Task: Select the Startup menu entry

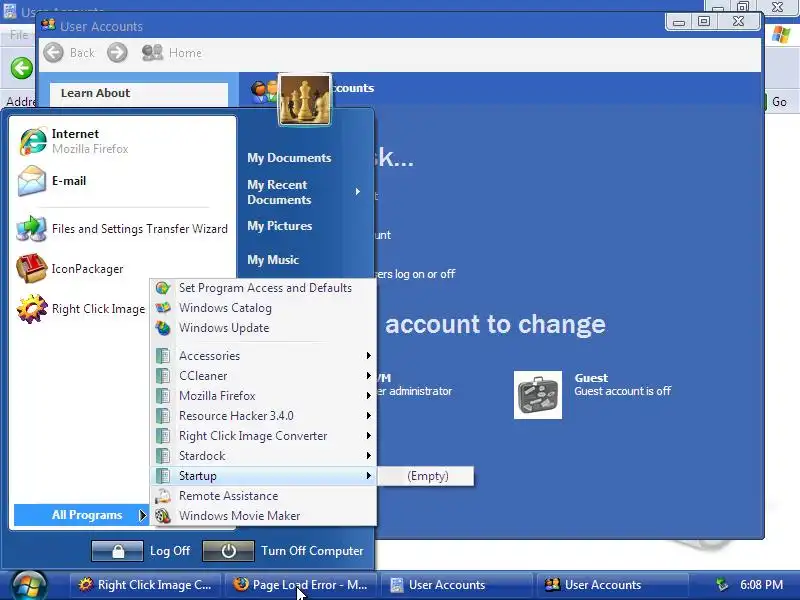Action: pyautogui.click(x=264, y=476)
